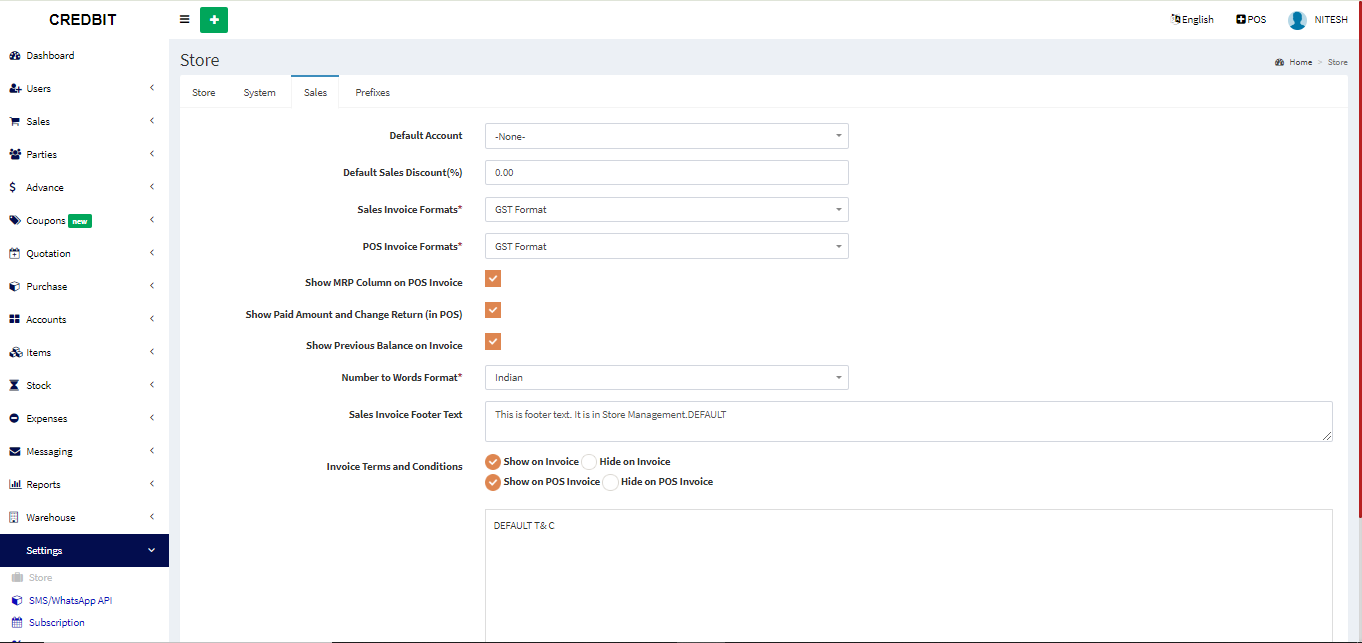Click the Coupons tag icon
This screenshot has height=643, width=1362.
(x=15, y=221)
